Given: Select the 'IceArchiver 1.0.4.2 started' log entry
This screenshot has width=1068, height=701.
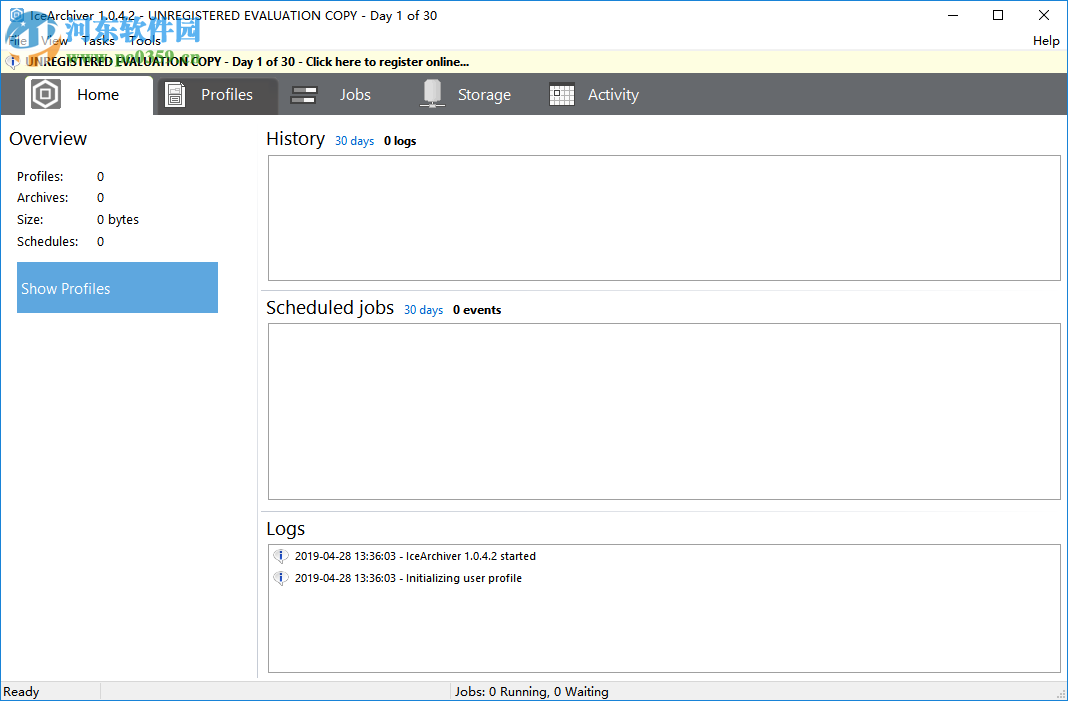Looking at the screenshot, I should click(x=415, y=556).
